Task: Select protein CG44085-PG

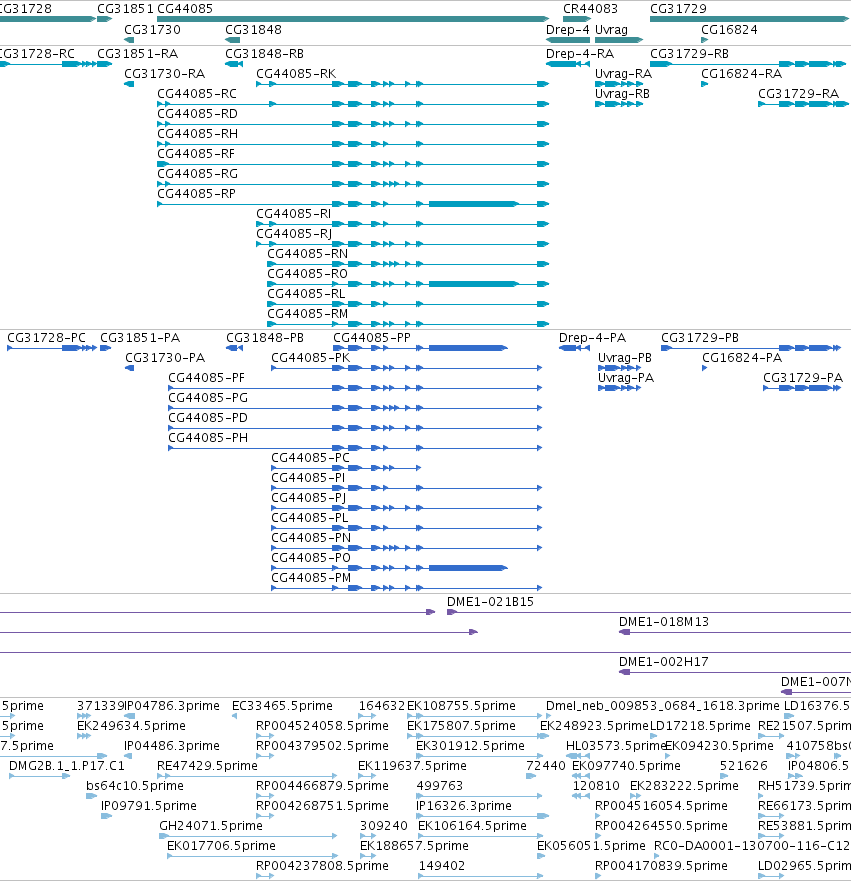Action: 208,398
